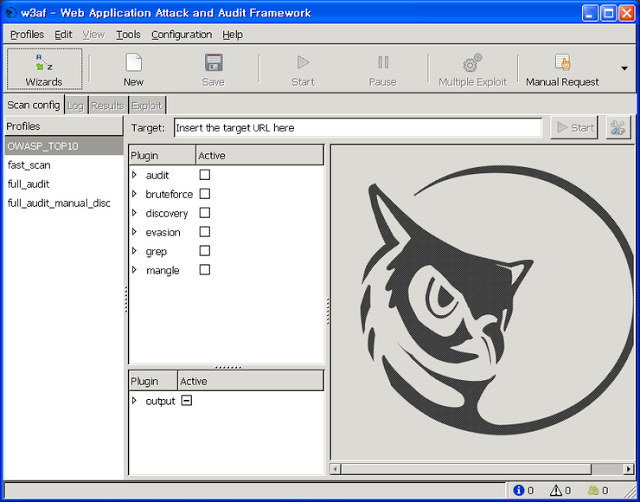This screenshot has height=502, width=640.
Task: Expand the output plugin tree
Action: click(134, 401)
